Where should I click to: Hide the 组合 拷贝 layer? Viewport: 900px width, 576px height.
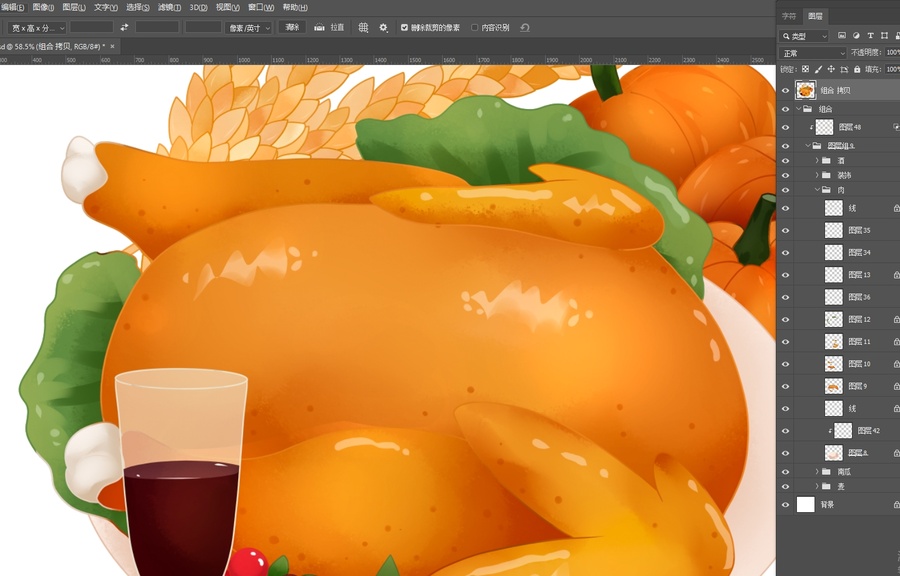[x=785, y=91]
